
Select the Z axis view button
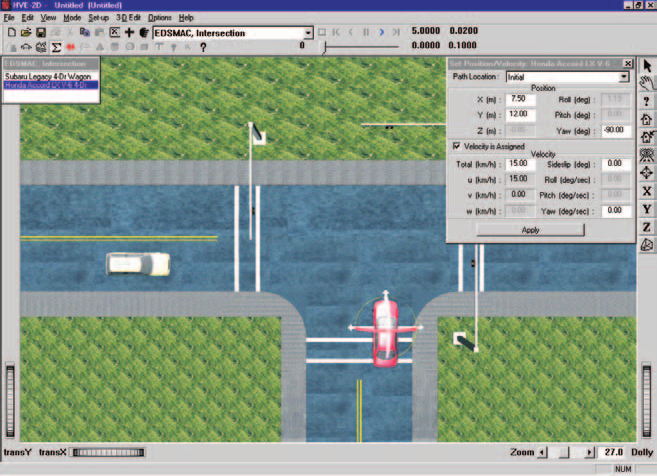[x=647, y=227]
